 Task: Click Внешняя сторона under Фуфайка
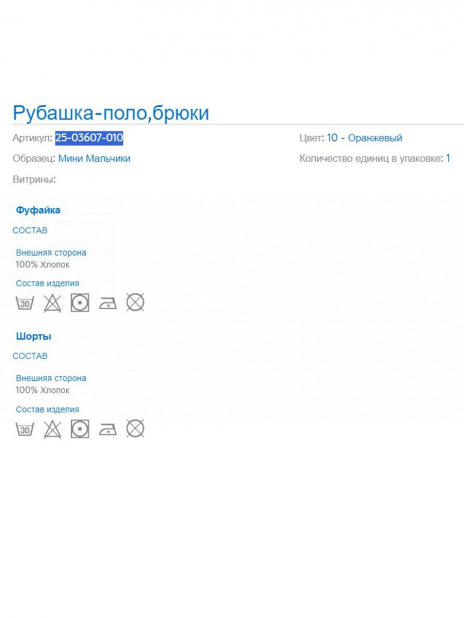click(x=51, y=253)
